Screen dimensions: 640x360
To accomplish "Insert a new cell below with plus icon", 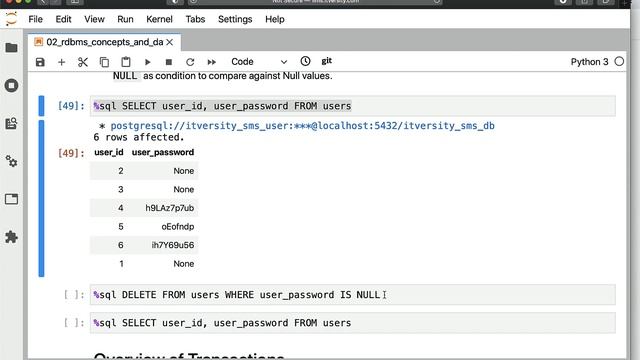I will [x=62, y=62].
